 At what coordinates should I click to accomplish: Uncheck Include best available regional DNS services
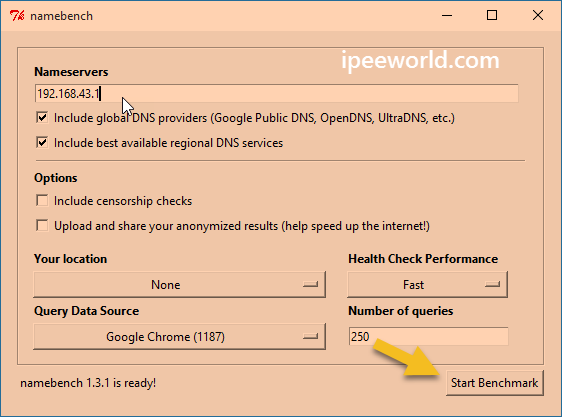(x=42, y=142)
